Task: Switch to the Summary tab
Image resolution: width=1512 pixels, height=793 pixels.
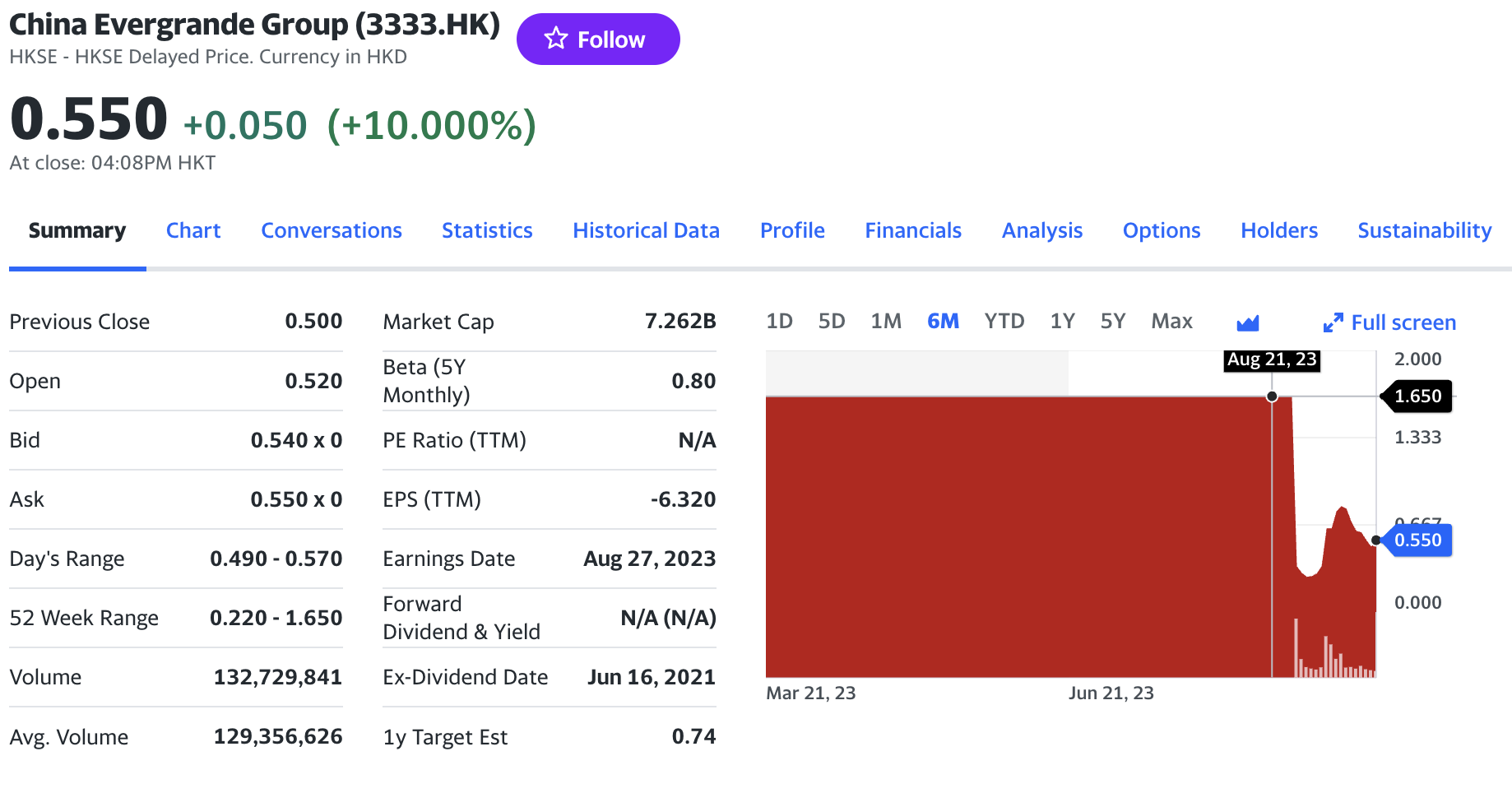Action: click(77, 230)
